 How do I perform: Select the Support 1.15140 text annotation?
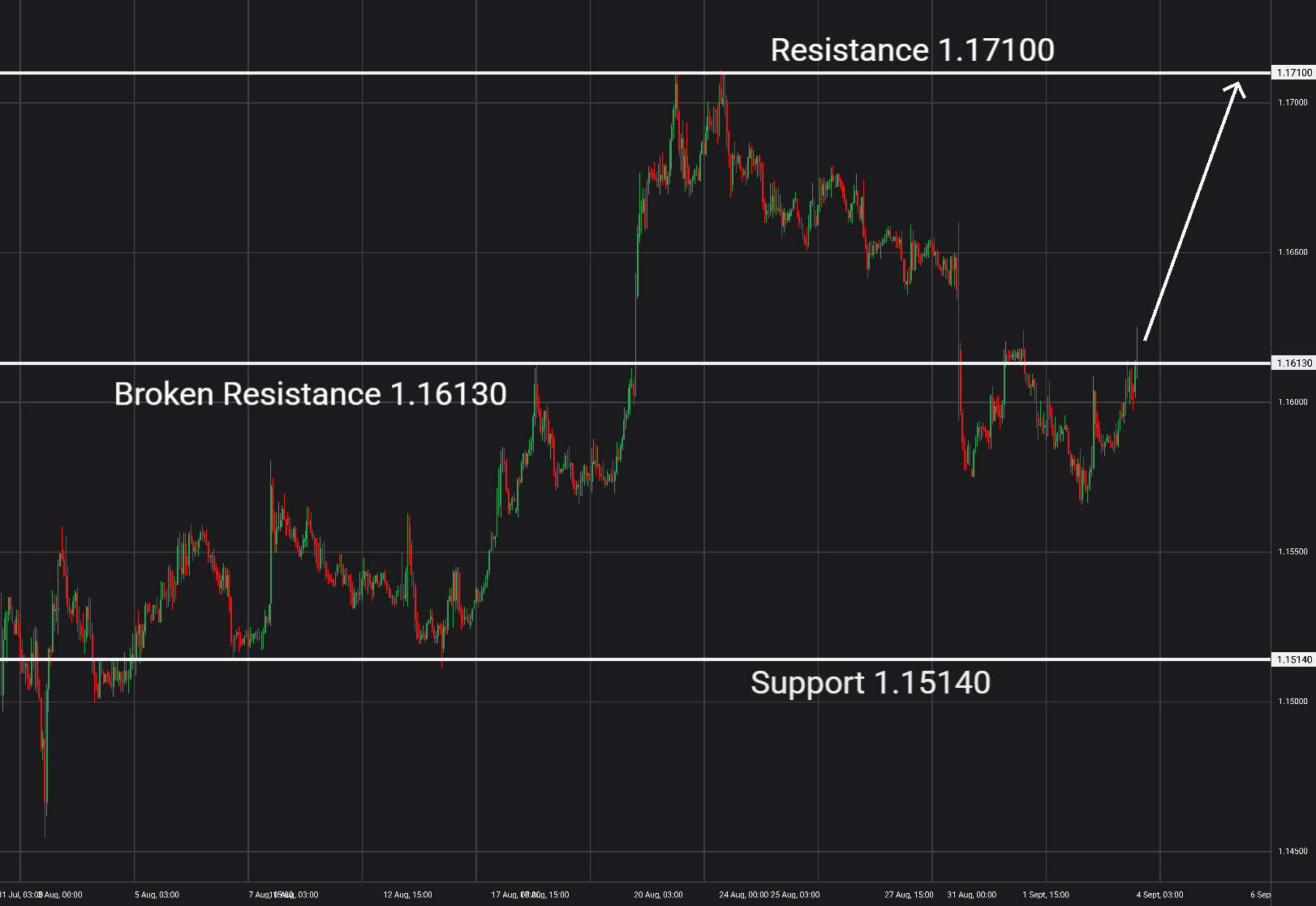click(871, 683)
